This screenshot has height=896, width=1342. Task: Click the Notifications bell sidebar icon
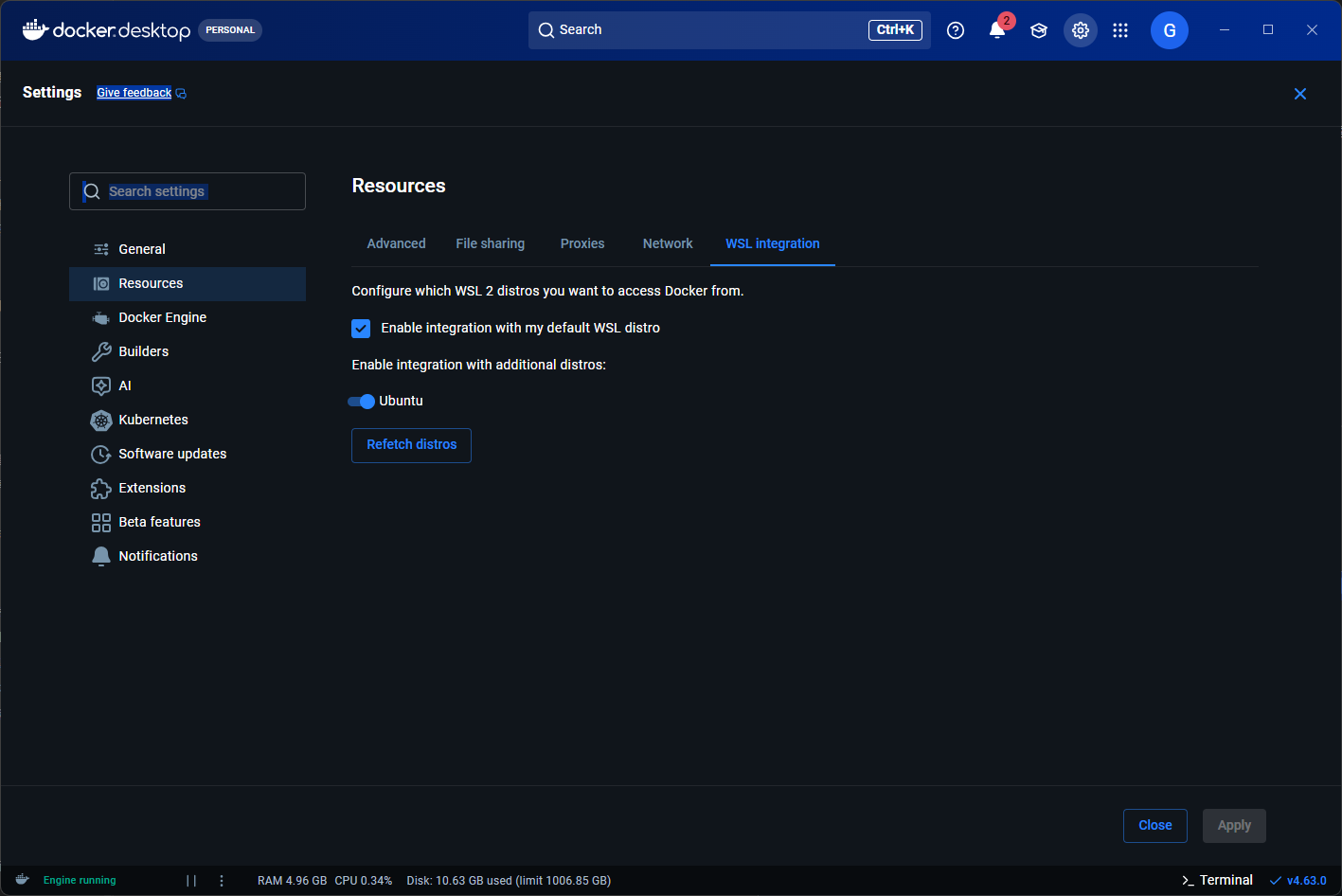tap(101, 556)
